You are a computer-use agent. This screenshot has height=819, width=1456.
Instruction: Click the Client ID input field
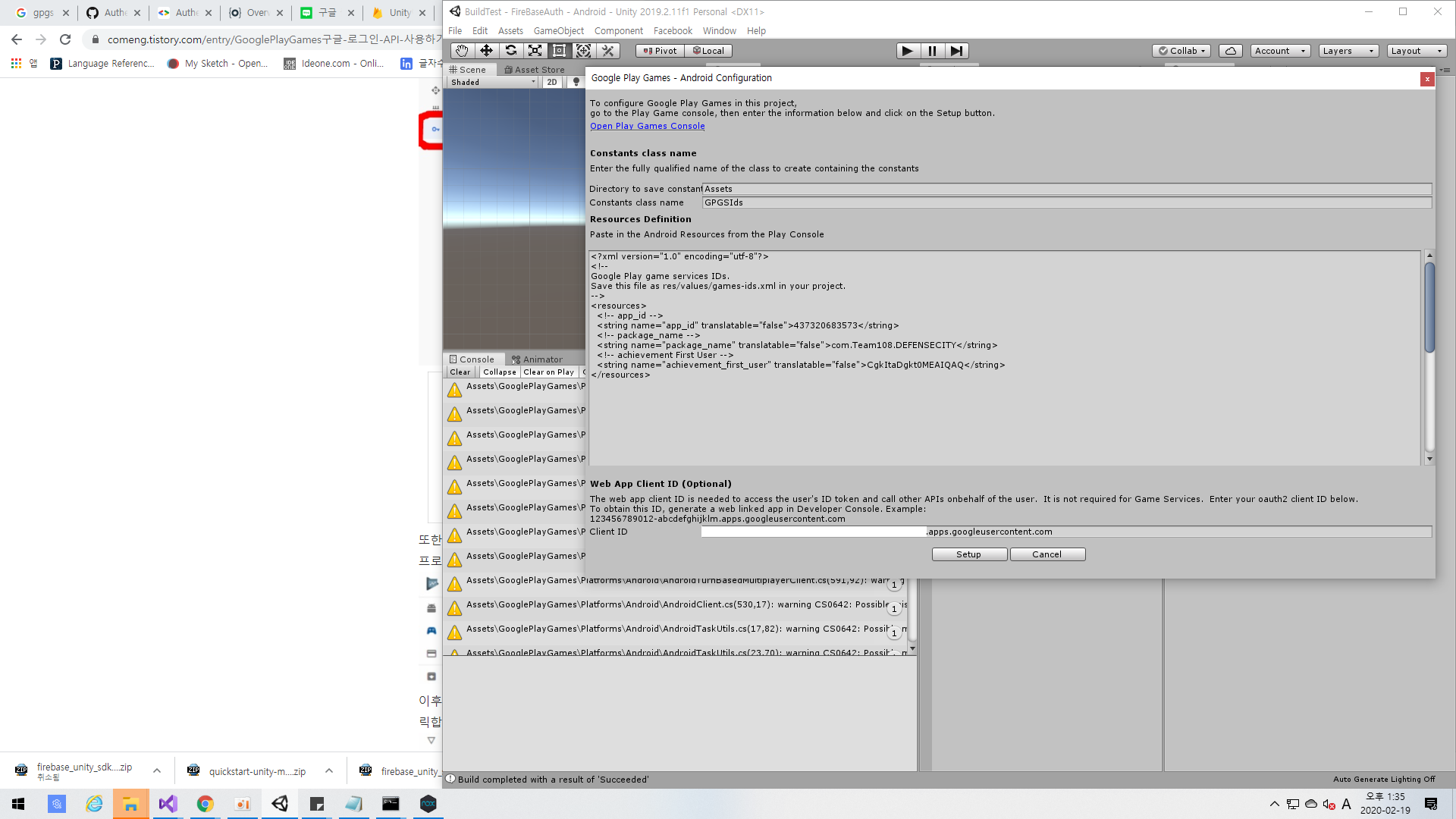tap(813, 532)
